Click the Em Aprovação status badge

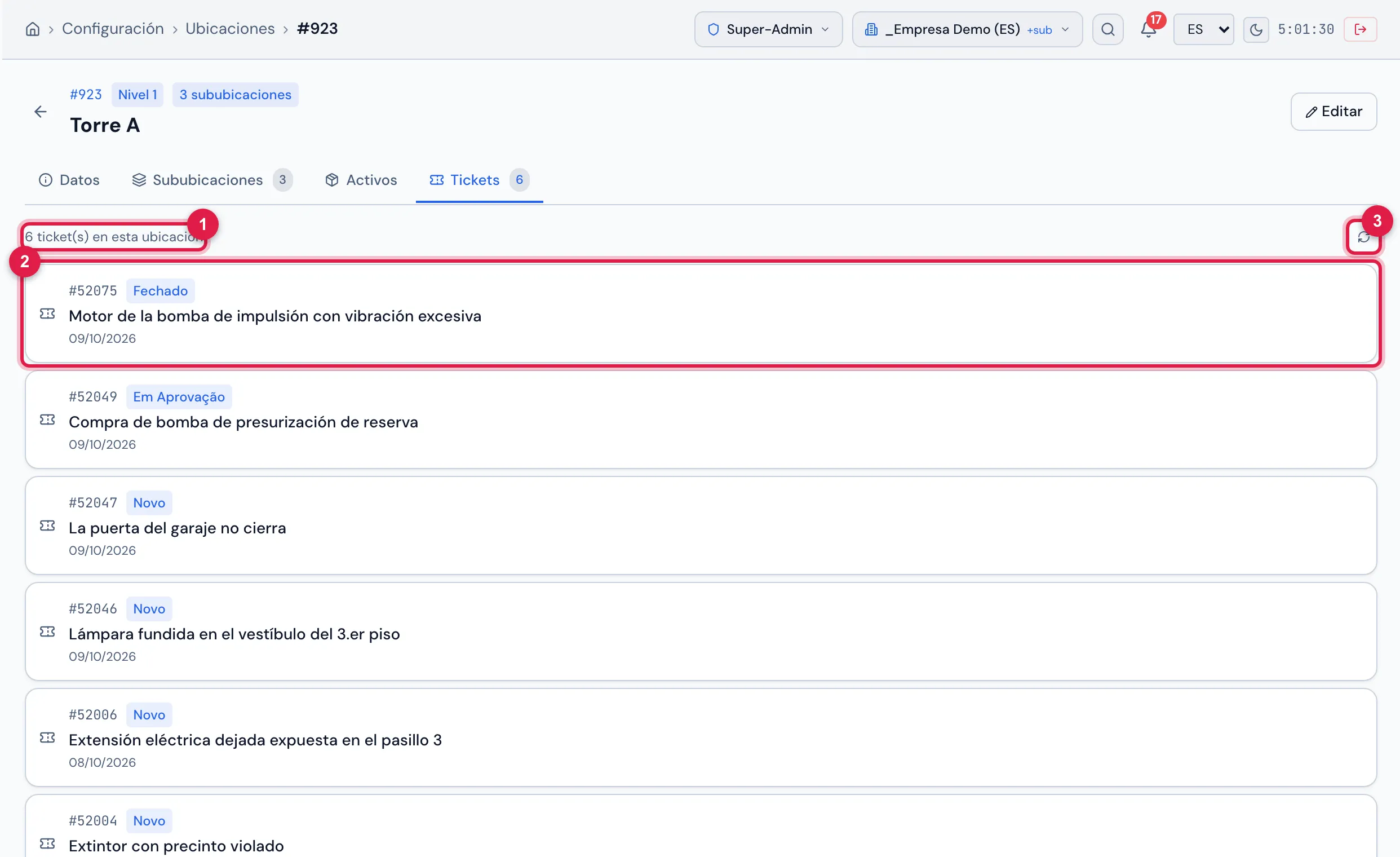tap(179, 397)
